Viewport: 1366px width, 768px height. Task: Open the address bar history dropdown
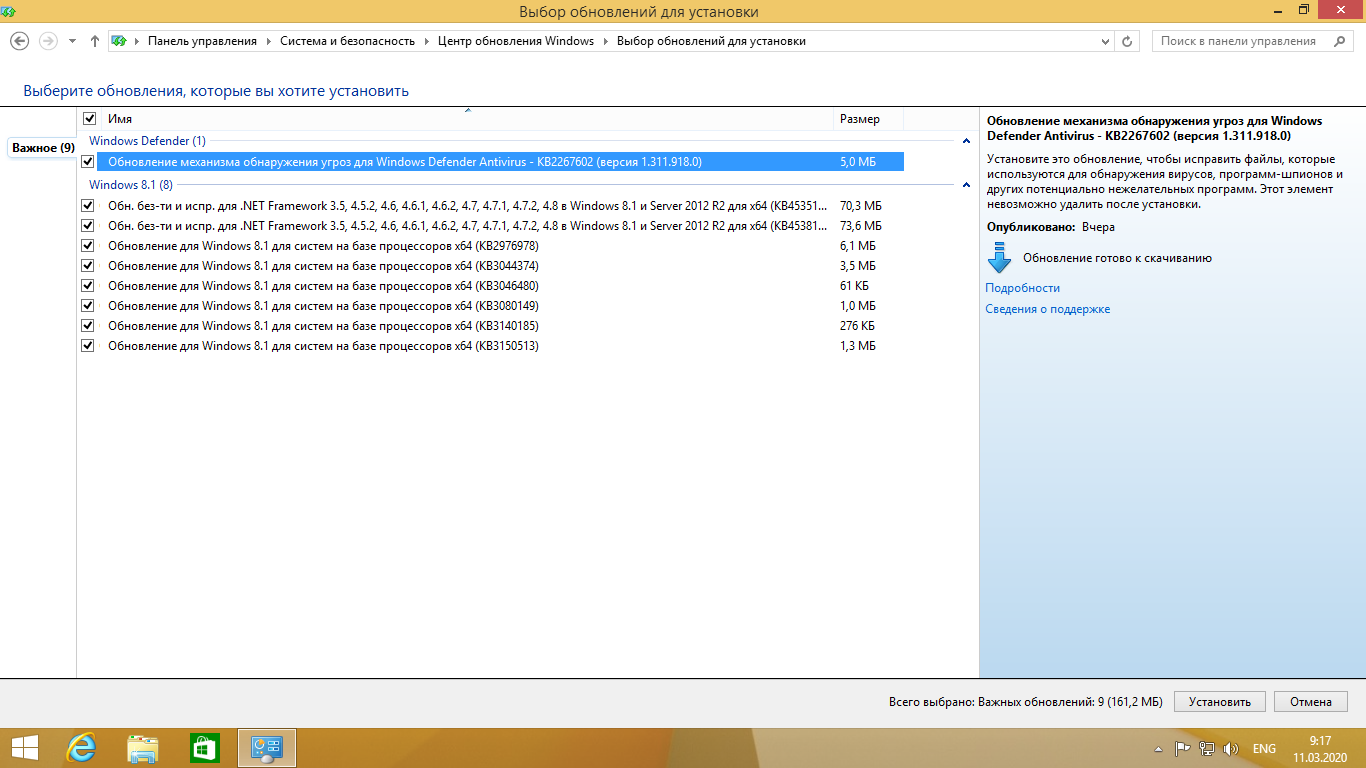1105,41
